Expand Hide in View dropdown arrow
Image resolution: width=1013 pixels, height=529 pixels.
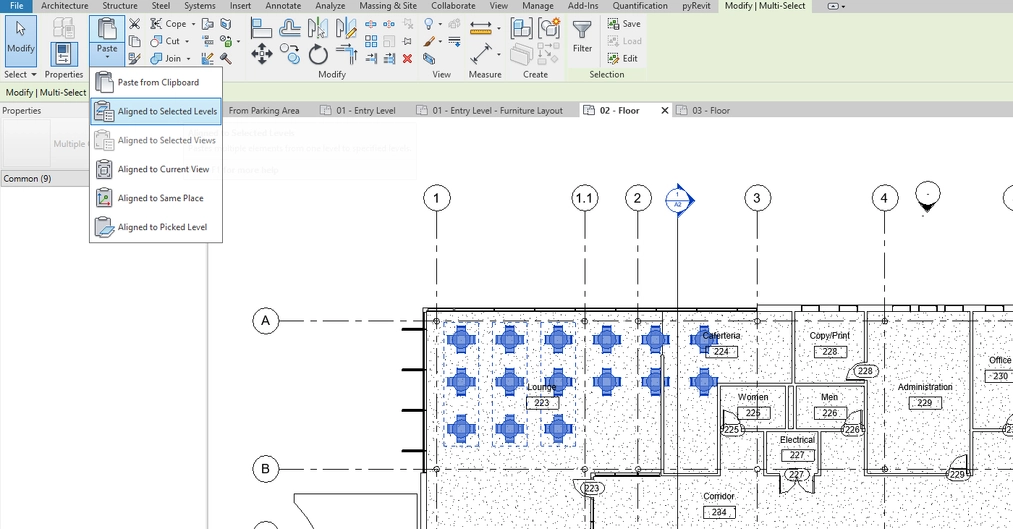pos(441,24)
